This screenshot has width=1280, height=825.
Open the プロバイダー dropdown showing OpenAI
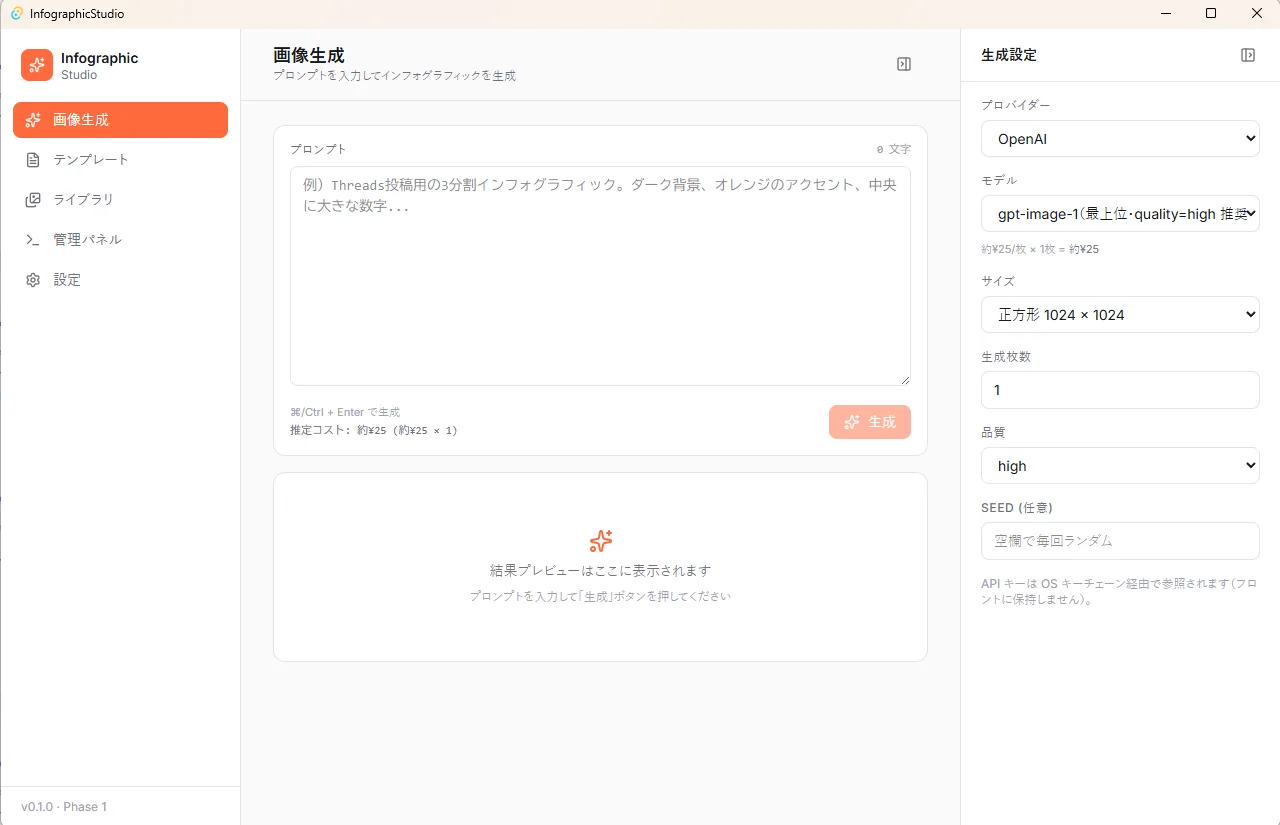(1120, 139)
